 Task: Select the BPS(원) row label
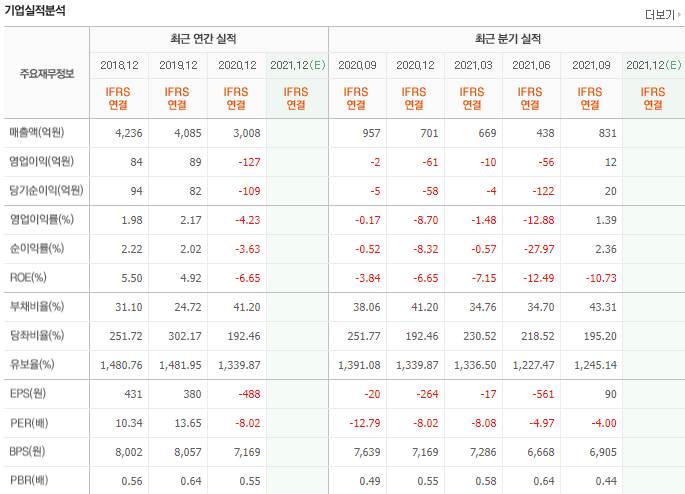28,451
